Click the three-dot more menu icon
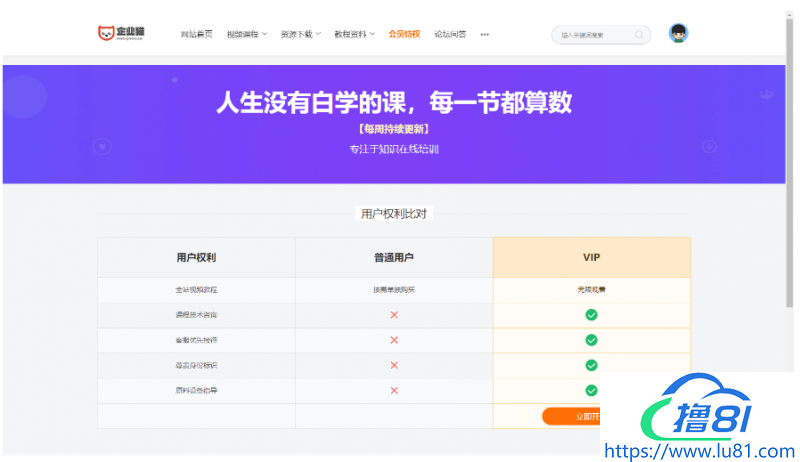The height and width of the screenshot is (462, 800). (x=485, y=34)
